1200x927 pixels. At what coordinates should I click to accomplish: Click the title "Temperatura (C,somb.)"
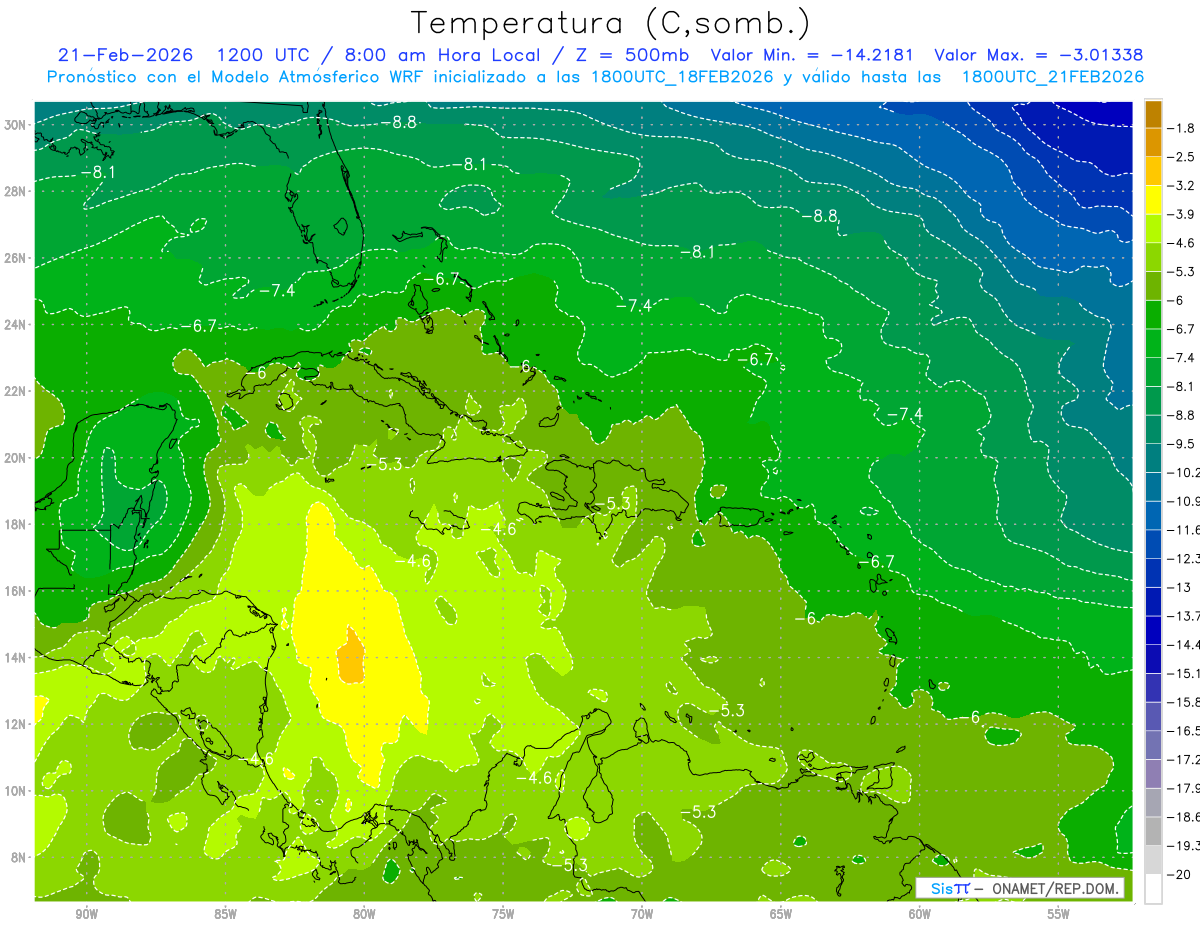click(611, 23)
